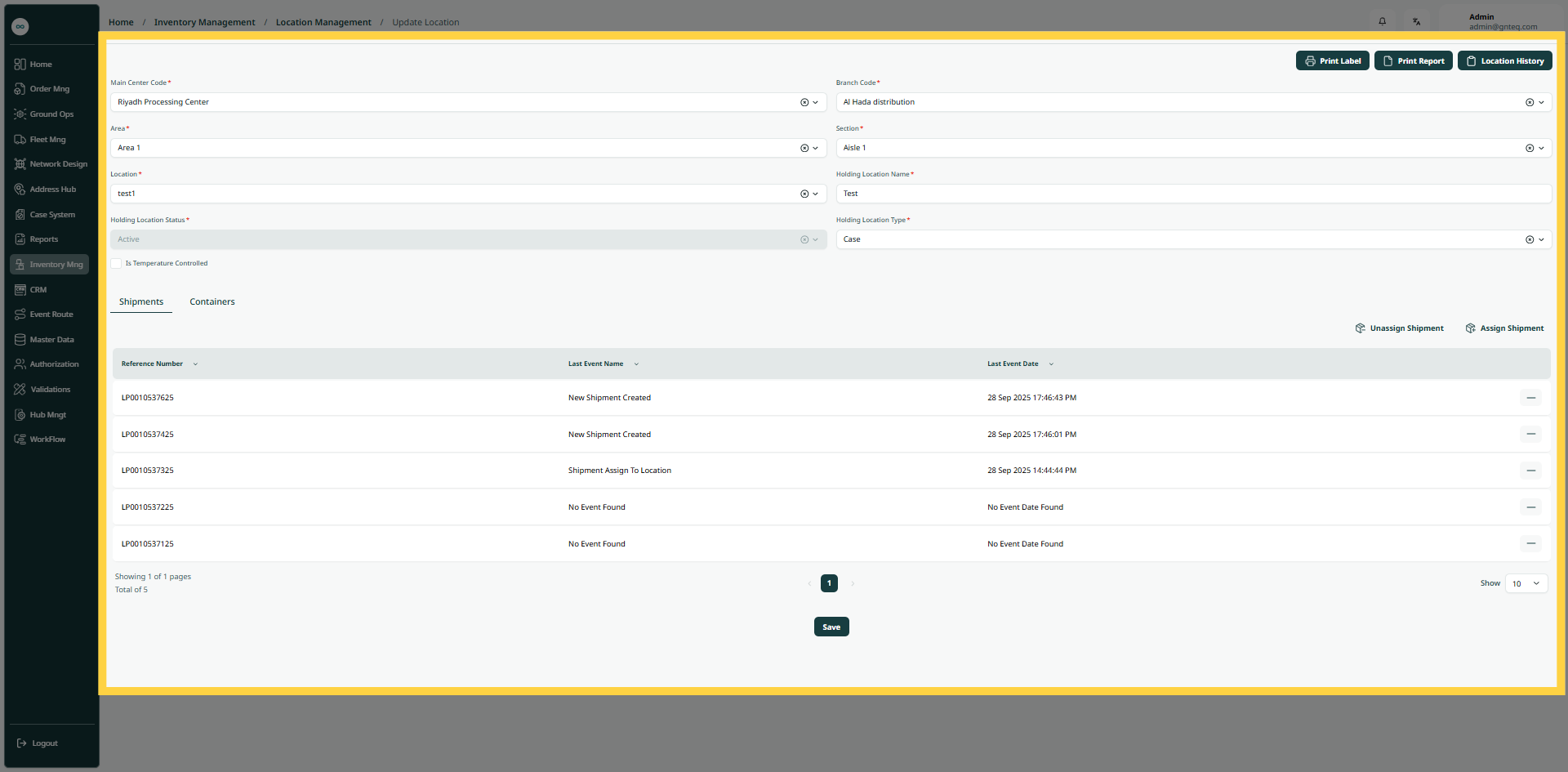Select reference number LP0010537625
Image resolution: width=1568 pixels, height=772 pixels.
point(148,398)
